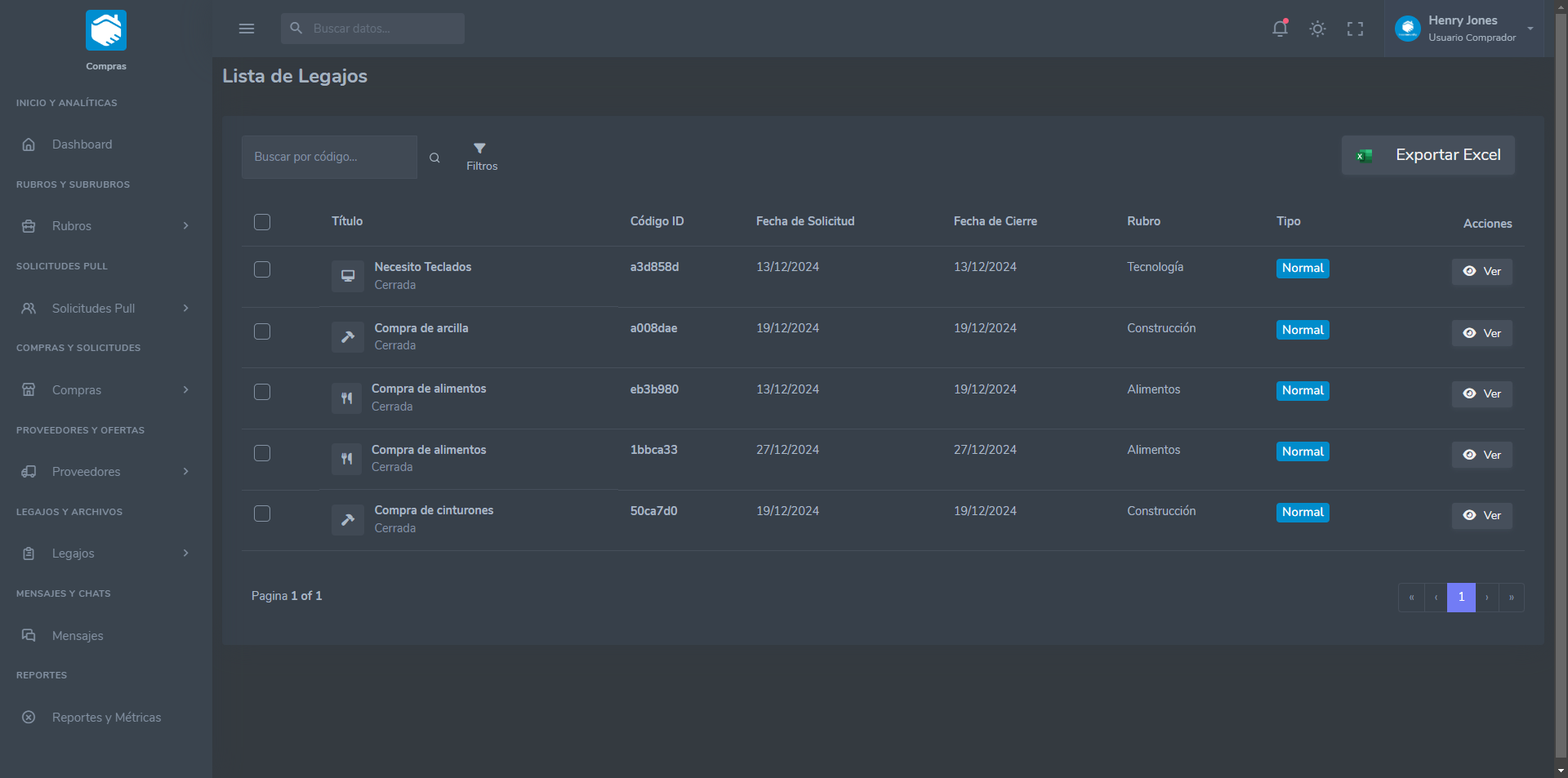Click the fullscreen expand icon

pos(1355,29)
